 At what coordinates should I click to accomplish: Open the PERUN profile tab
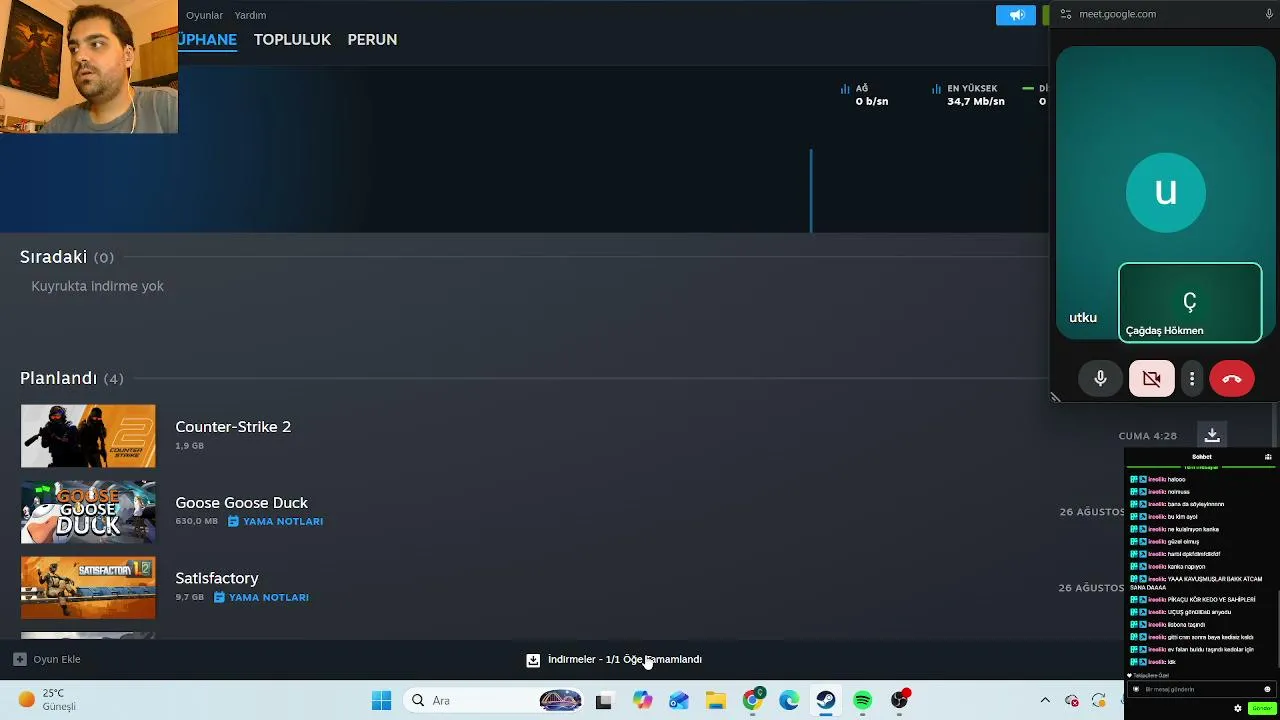pyautogui.click(x=372, y=39)
